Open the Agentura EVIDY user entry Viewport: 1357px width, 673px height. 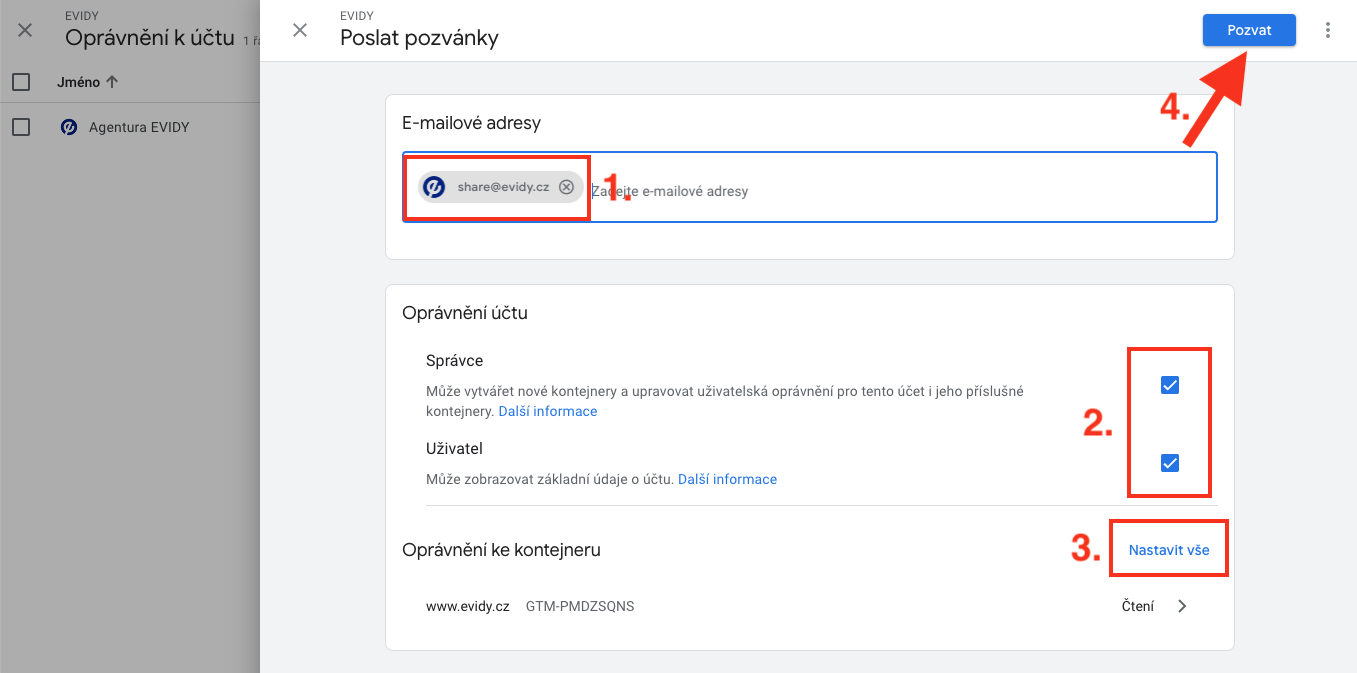[x=139, y=127]
